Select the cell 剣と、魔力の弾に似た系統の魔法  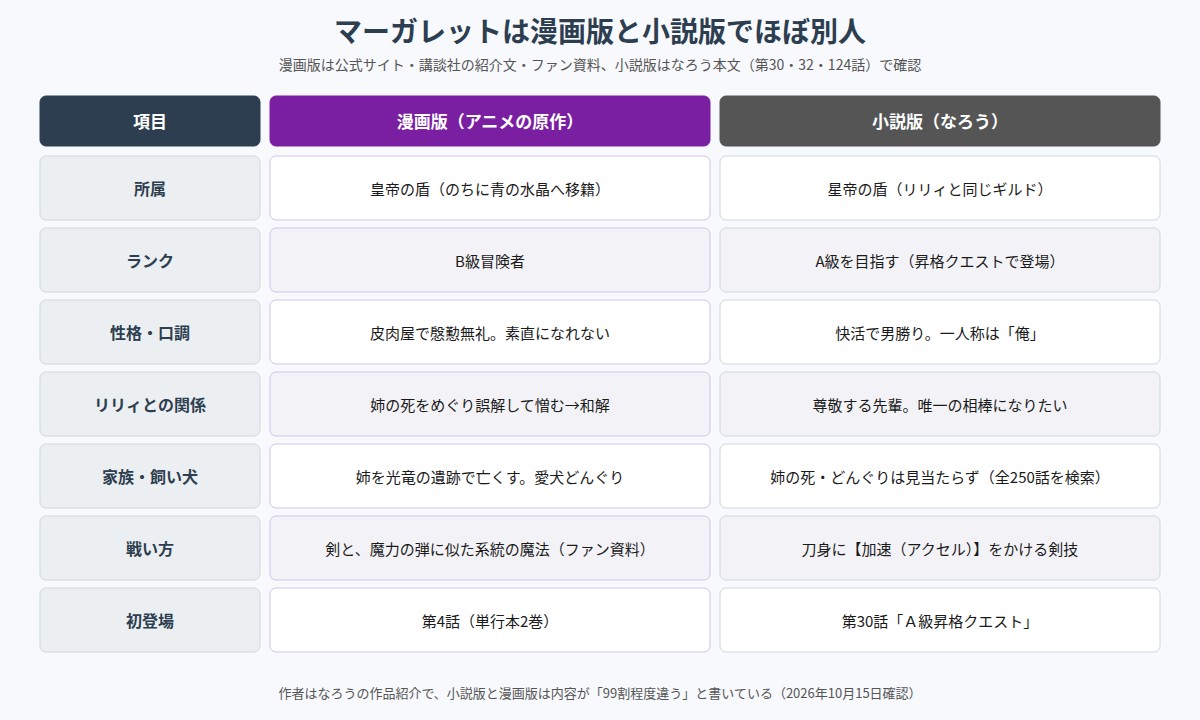point(490,548)
